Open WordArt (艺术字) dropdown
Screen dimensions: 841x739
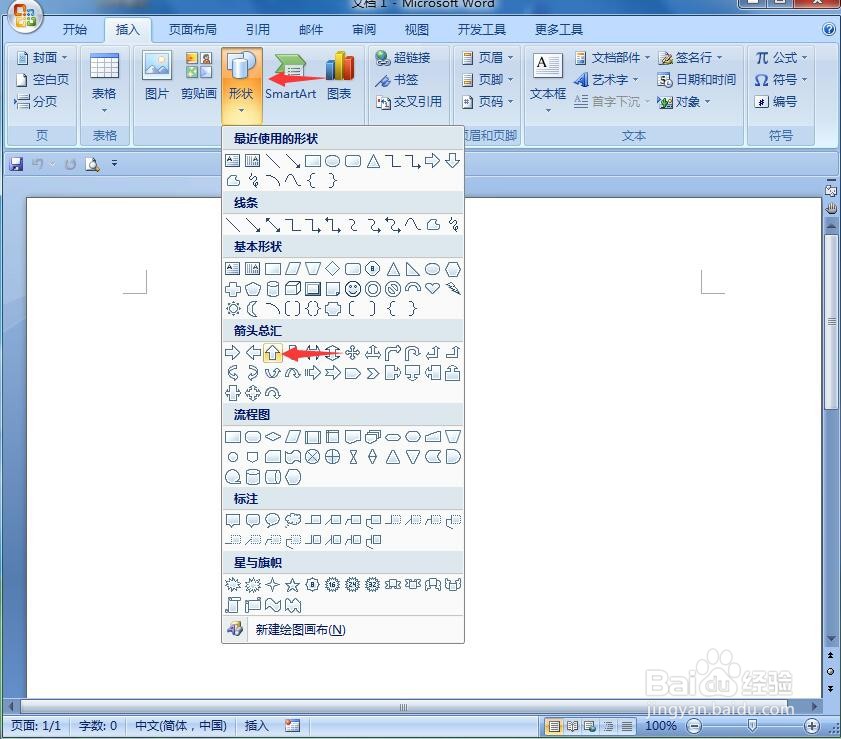click(x=606, y=79)
